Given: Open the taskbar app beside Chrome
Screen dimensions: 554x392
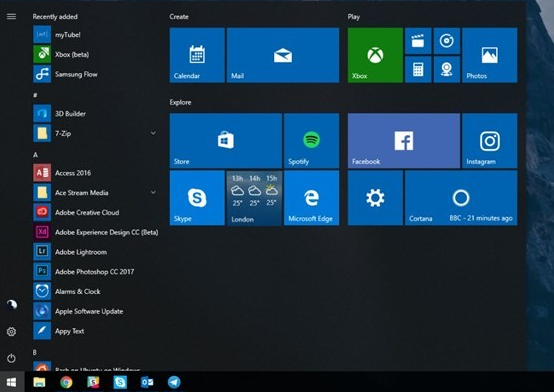Looking at the screenshot, I should [x=93, y=382].
